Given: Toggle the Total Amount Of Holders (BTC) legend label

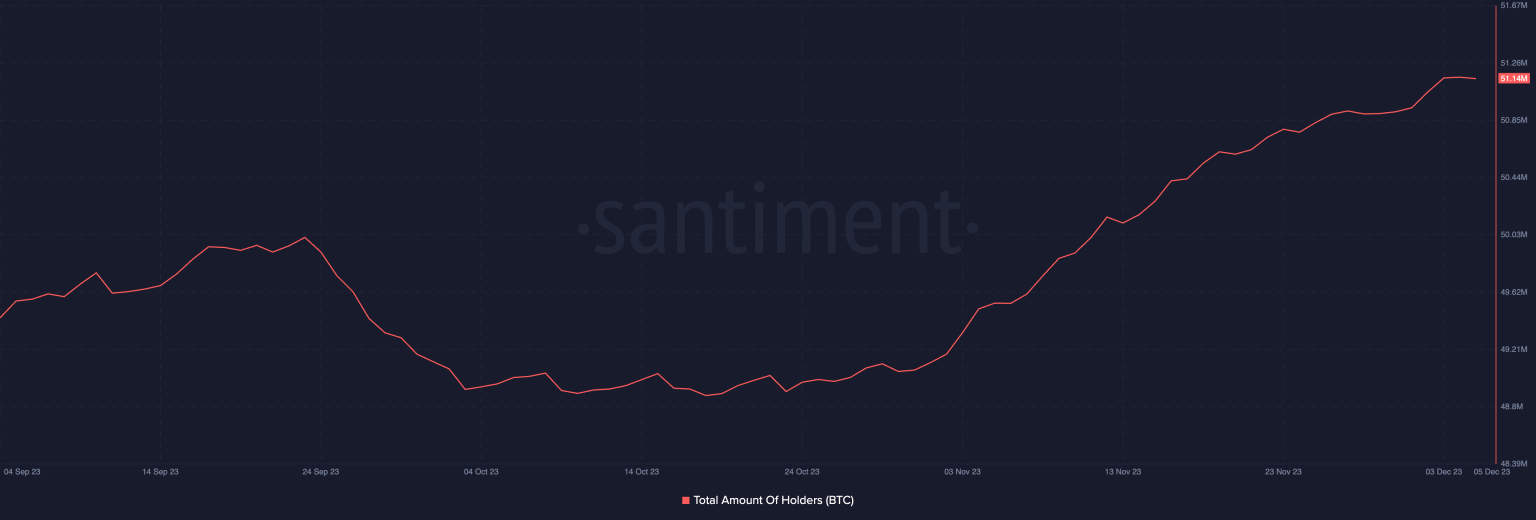Looking at the screenshot, I should point(773,500).
